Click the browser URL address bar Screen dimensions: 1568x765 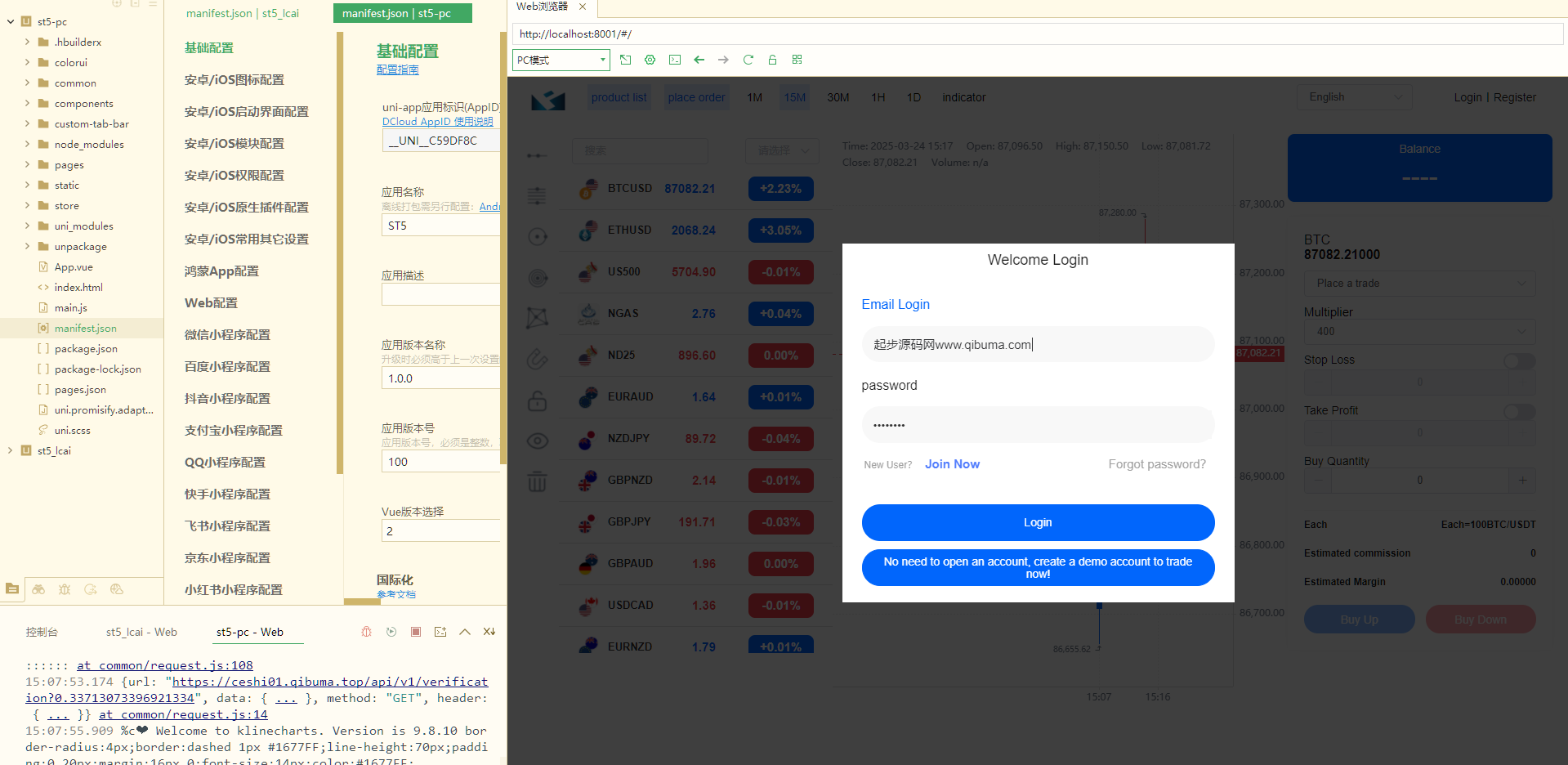1038,34
